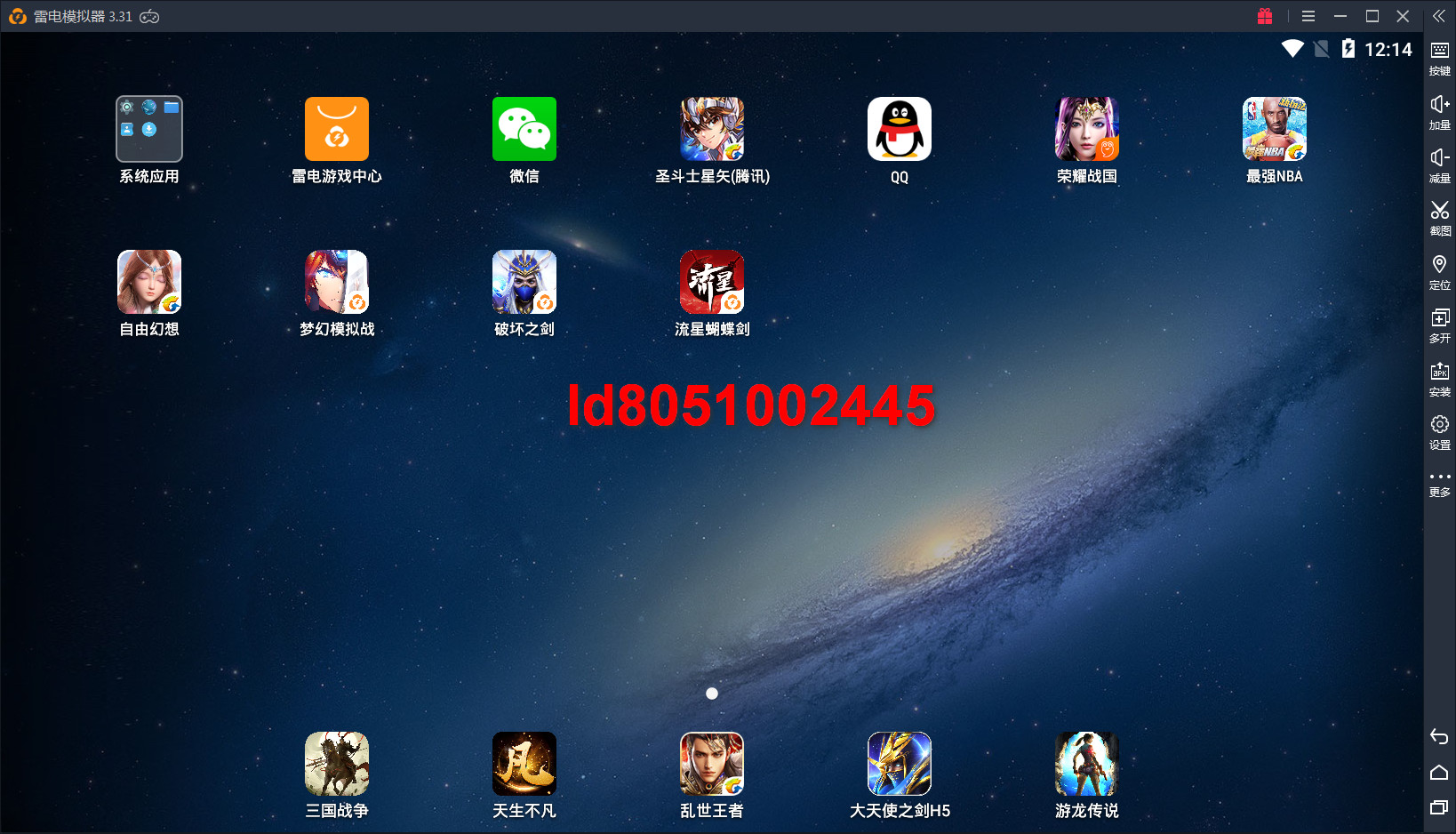
Task: Open the 系统应用 folder
Action: point(149,130)
